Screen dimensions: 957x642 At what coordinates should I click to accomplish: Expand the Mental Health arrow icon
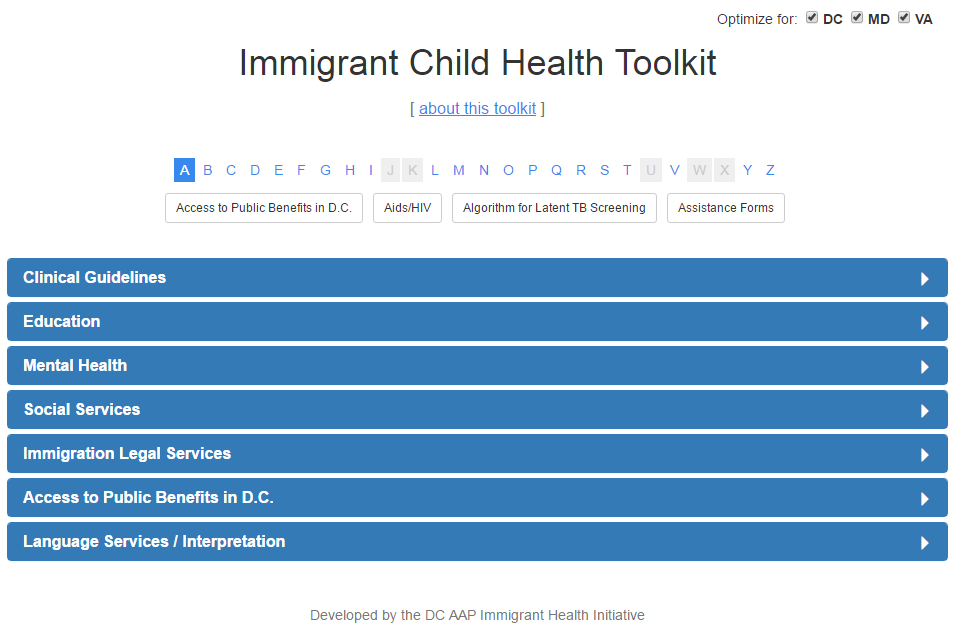(925, 367)
